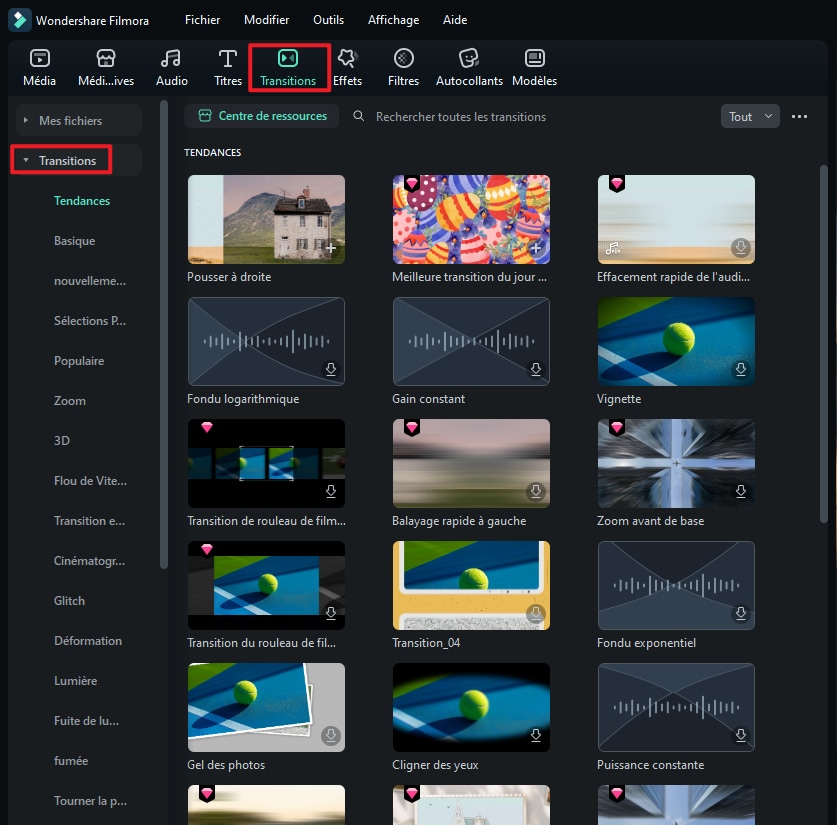The height and width of the screenshot is (825, 837).
Task: Download Transition de rouleau de film transition
Action: coord(331,491)
